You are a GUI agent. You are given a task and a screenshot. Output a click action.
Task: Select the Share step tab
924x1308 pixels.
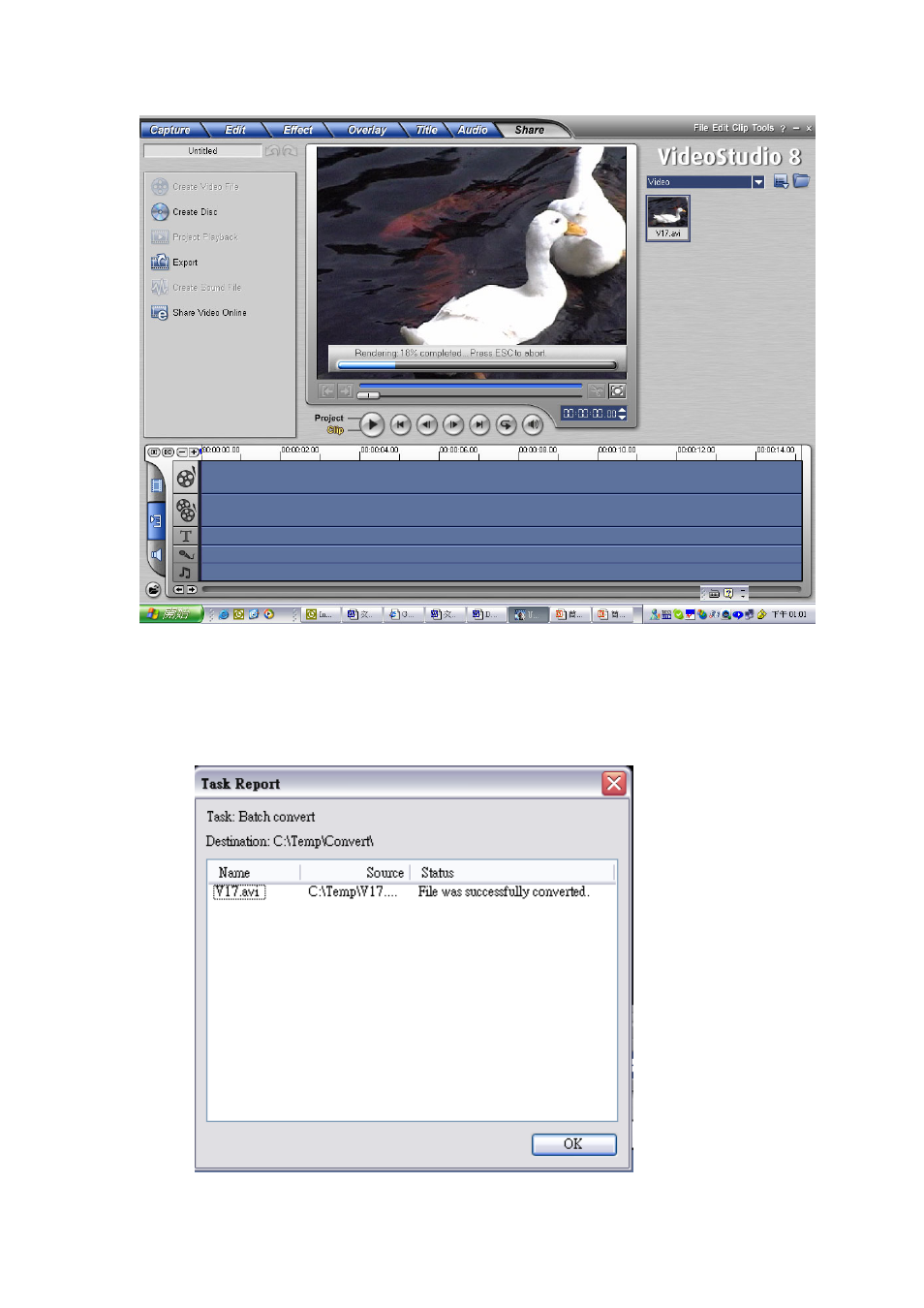529,130
